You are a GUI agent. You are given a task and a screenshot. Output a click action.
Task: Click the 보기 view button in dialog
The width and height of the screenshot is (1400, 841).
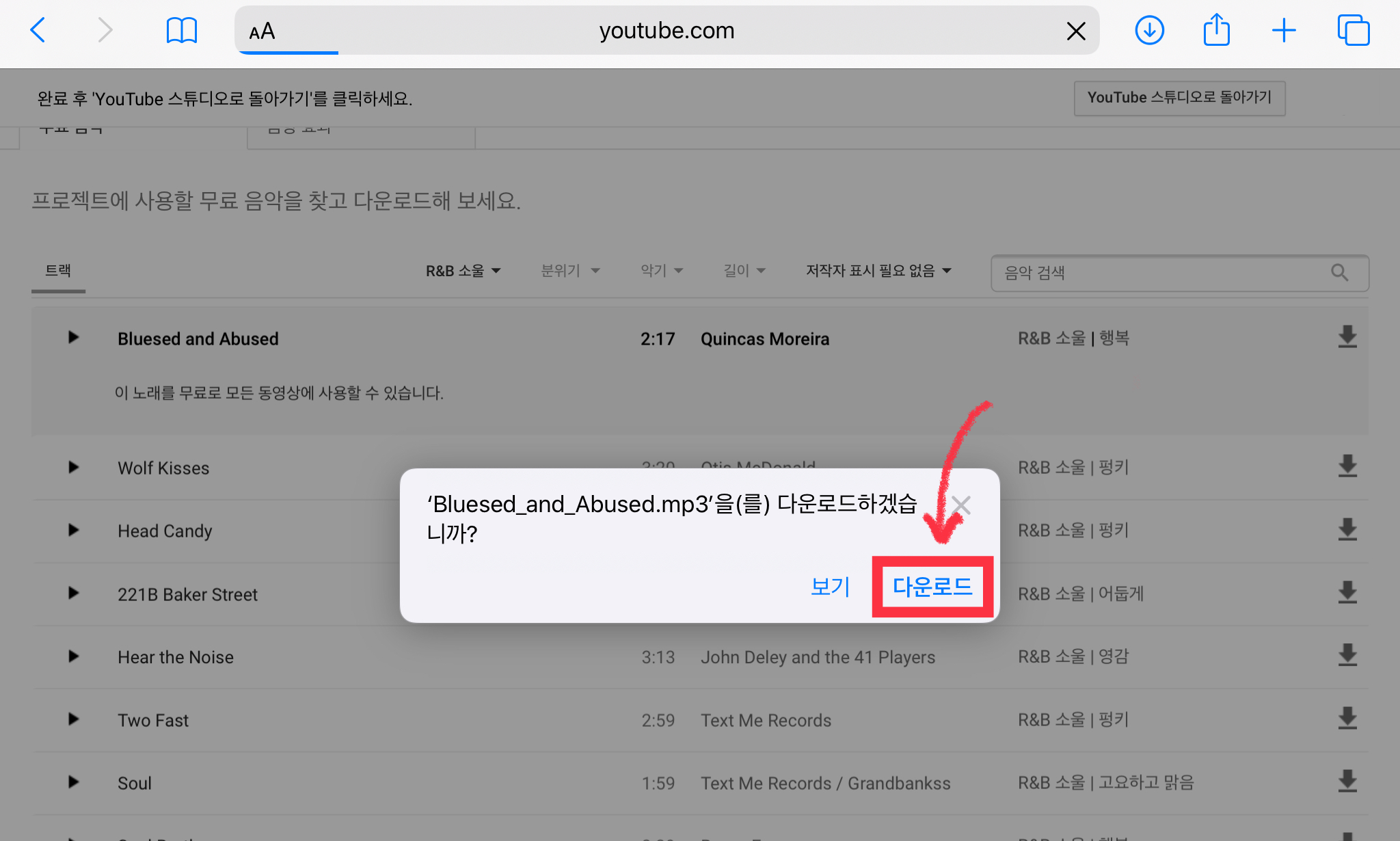click(830, 587)
